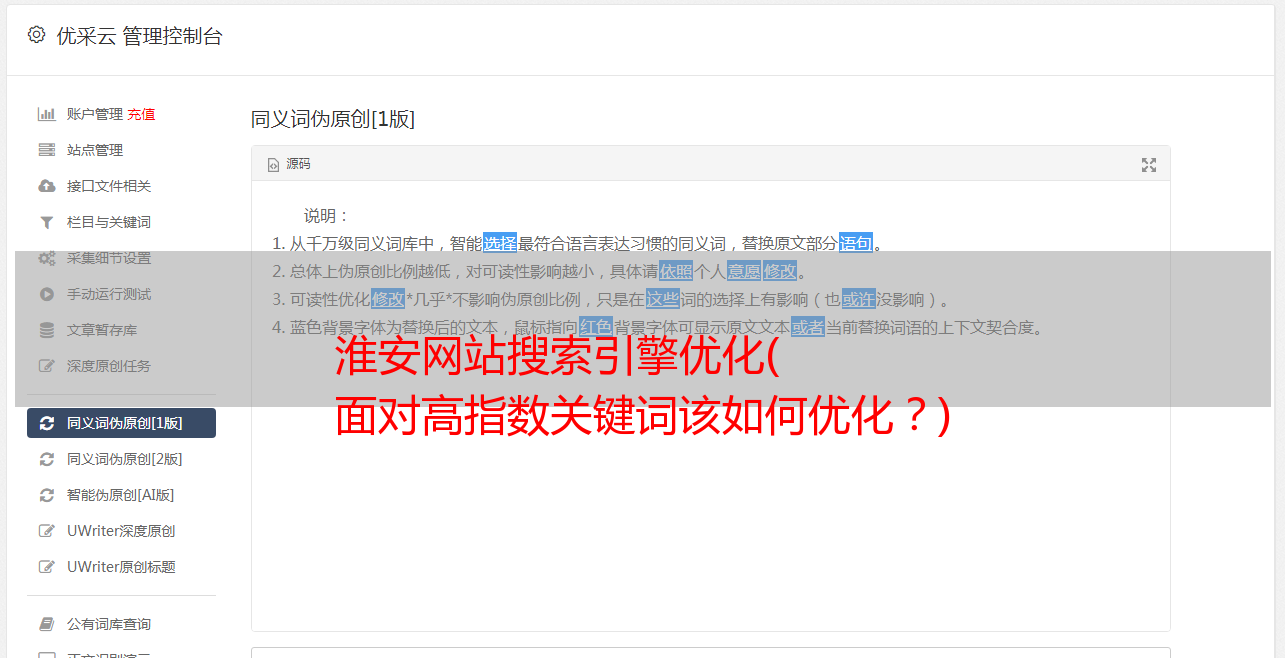1285x658 pixels.
Task: Click the refresh icon for 同义词伪原创[2版]
Action: point(47,459)
